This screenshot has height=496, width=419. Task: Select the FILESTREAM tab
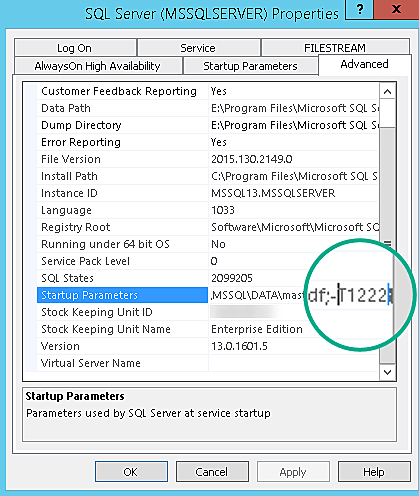[x=335, y=48]
